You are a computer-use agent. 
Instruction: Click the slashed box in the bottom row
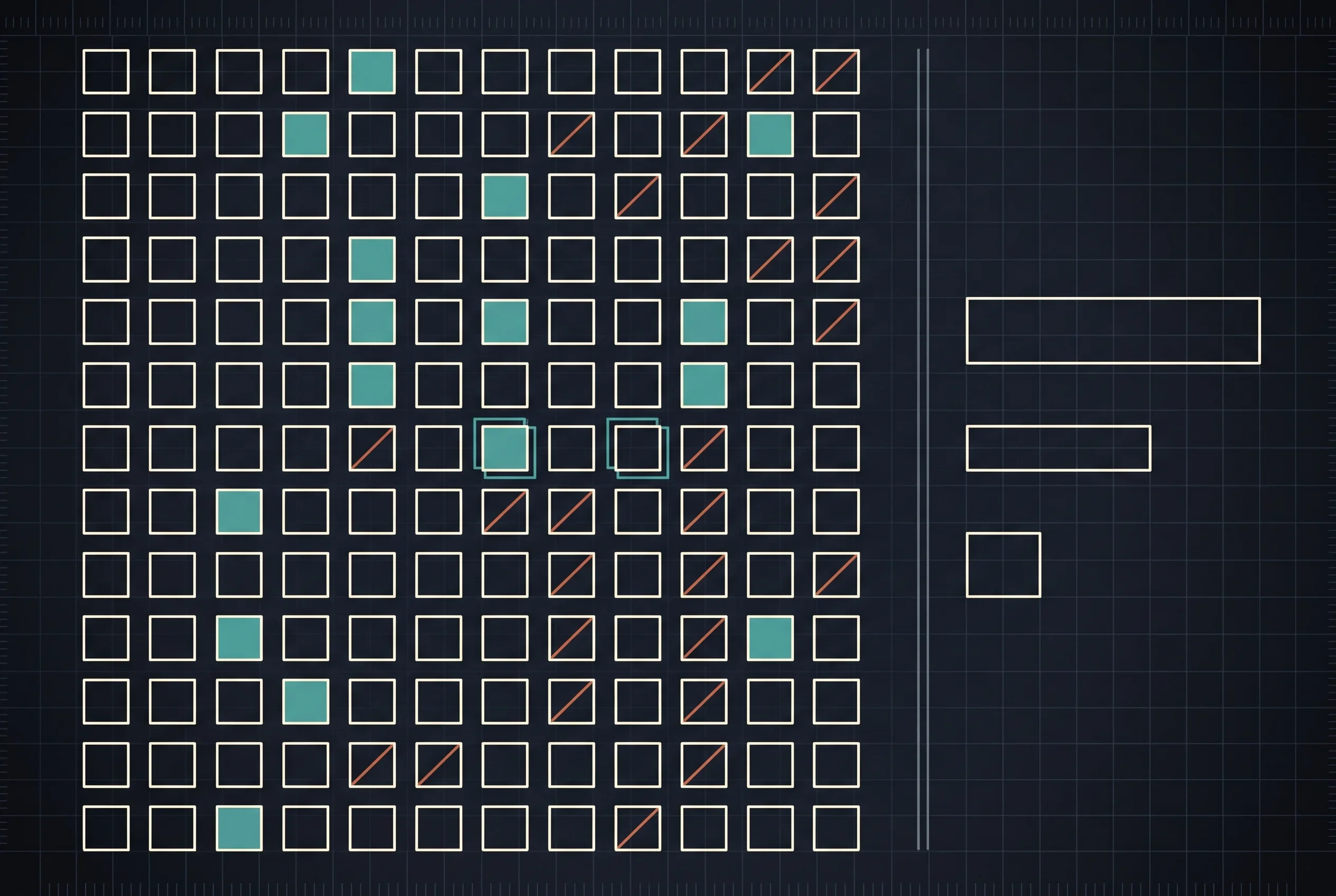click(637, 828)
